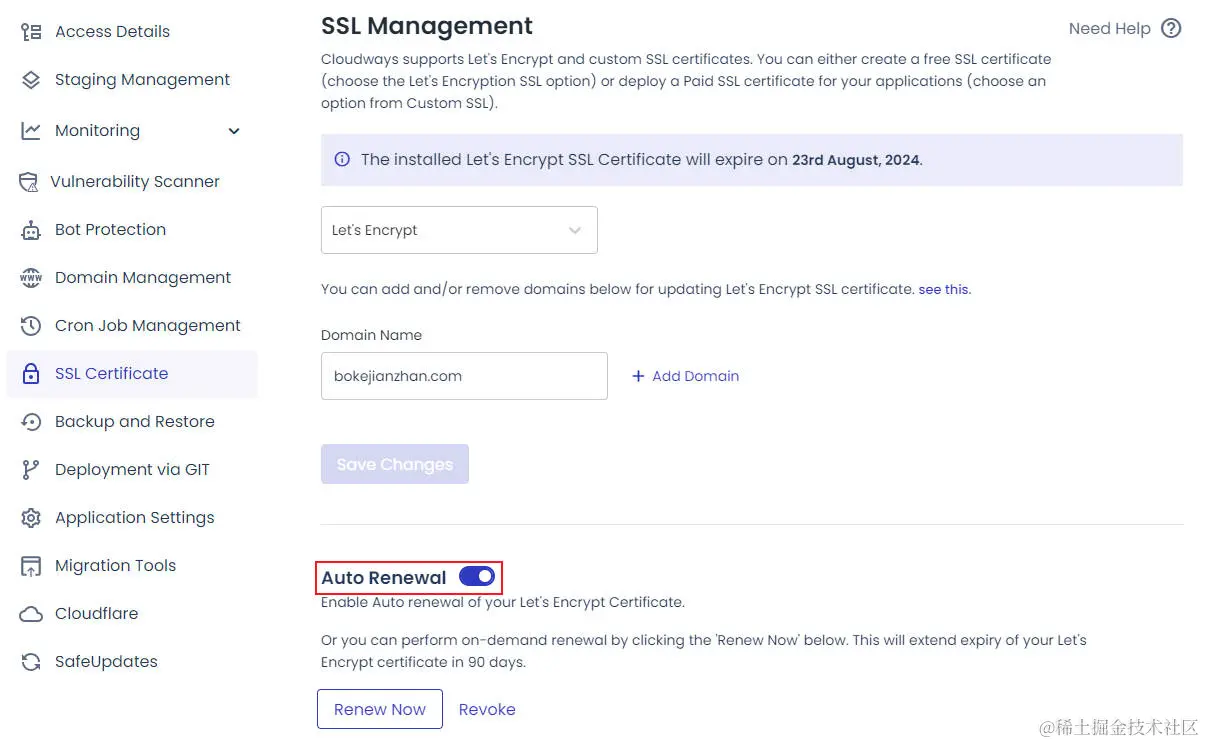The height and width of the screenshot is (744, 1205).
Task: Click the Staging Management layers icon
Action: [31, 80]
